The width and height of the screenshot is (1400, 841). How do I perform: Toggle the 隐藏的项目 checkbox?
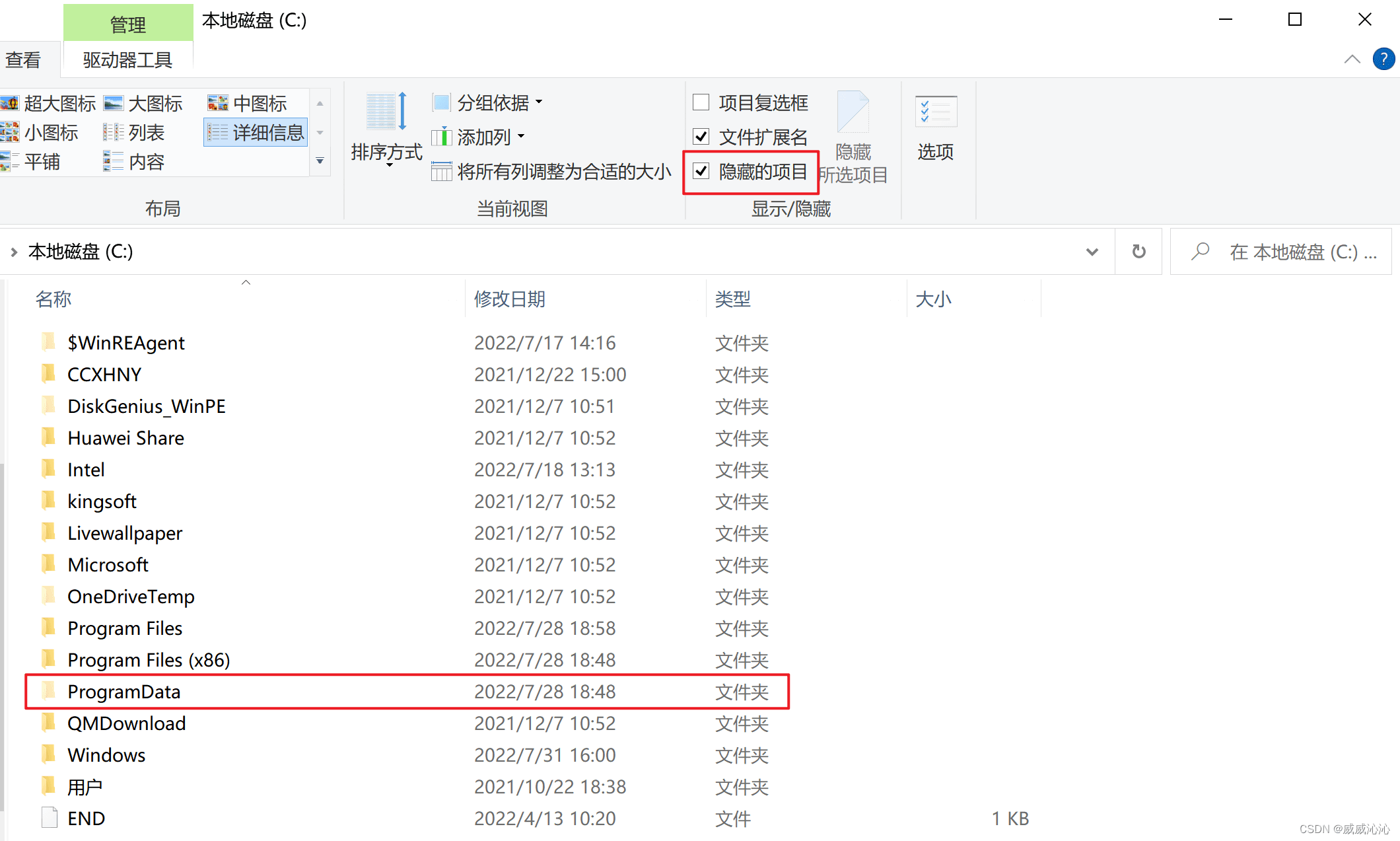tap(701, 172)
